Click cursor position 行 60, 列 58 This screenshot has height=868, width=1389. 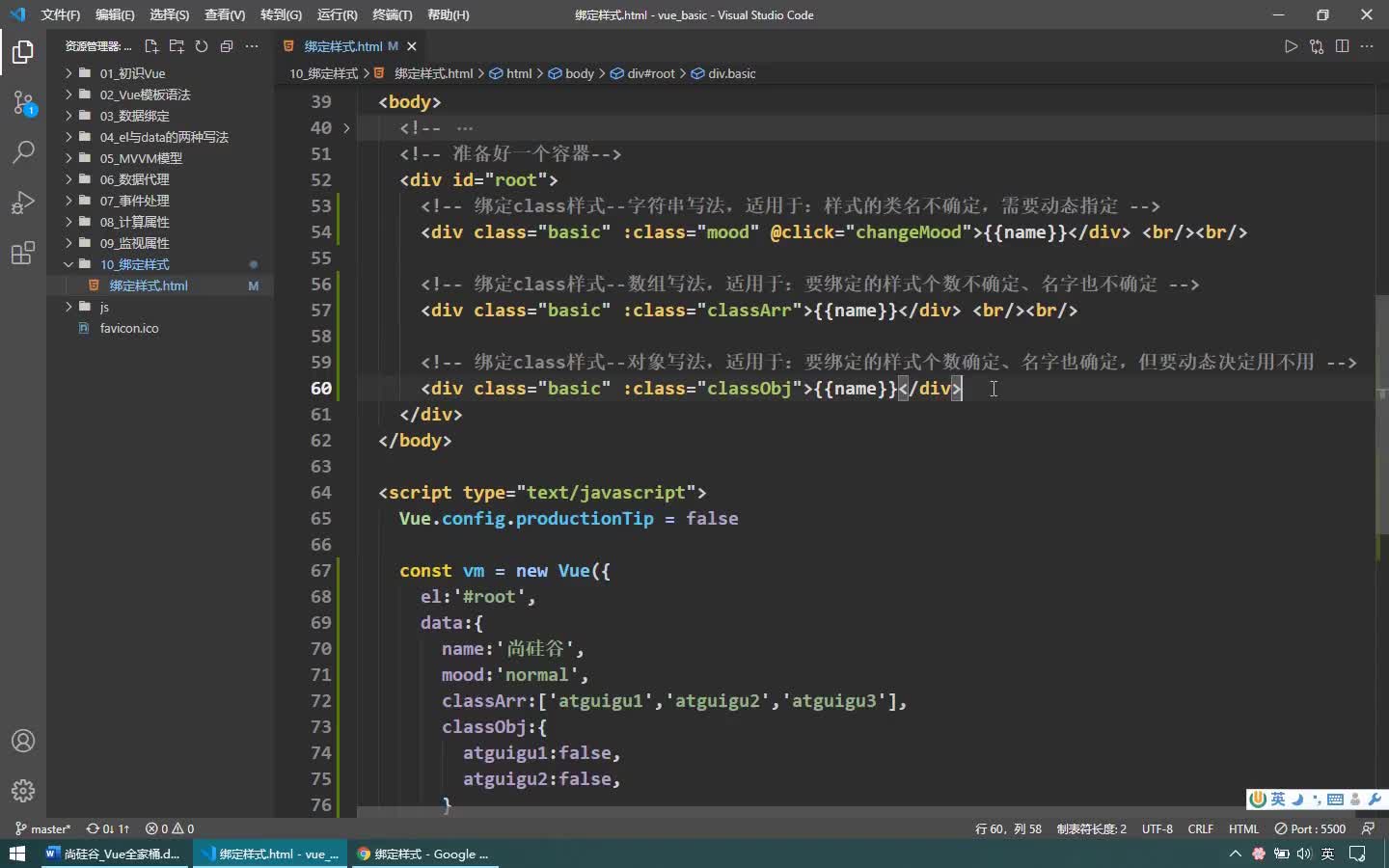(1008, 828)
